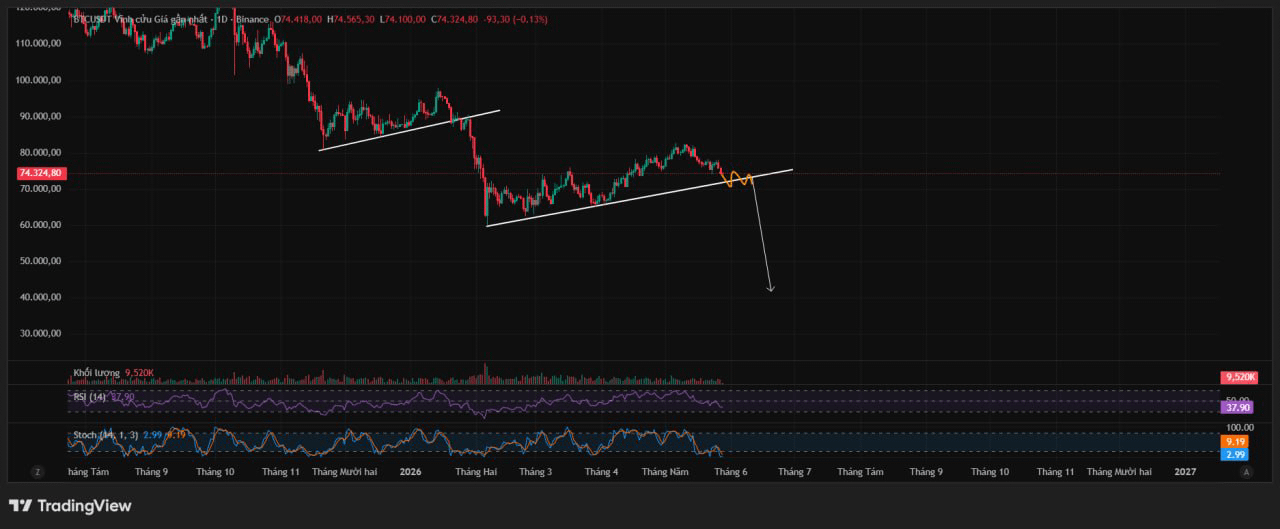Select the RSI (14) indicator label
This screenshot has height=529, width=1280.
(x=89, y=397)
